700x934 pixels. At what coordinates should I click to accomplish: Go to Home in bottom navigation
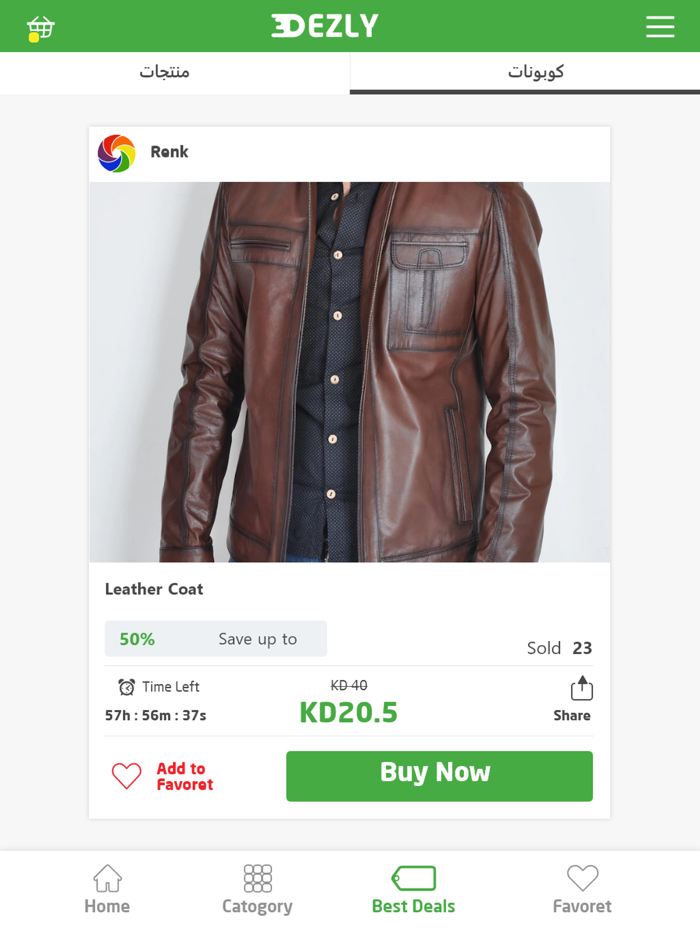pos(107,890)
